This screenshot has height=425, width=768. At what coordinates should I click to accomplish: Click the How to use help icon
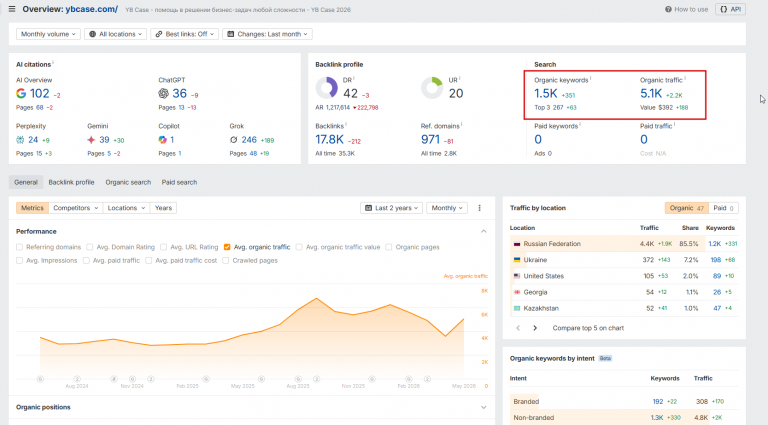tap(668, 9)
